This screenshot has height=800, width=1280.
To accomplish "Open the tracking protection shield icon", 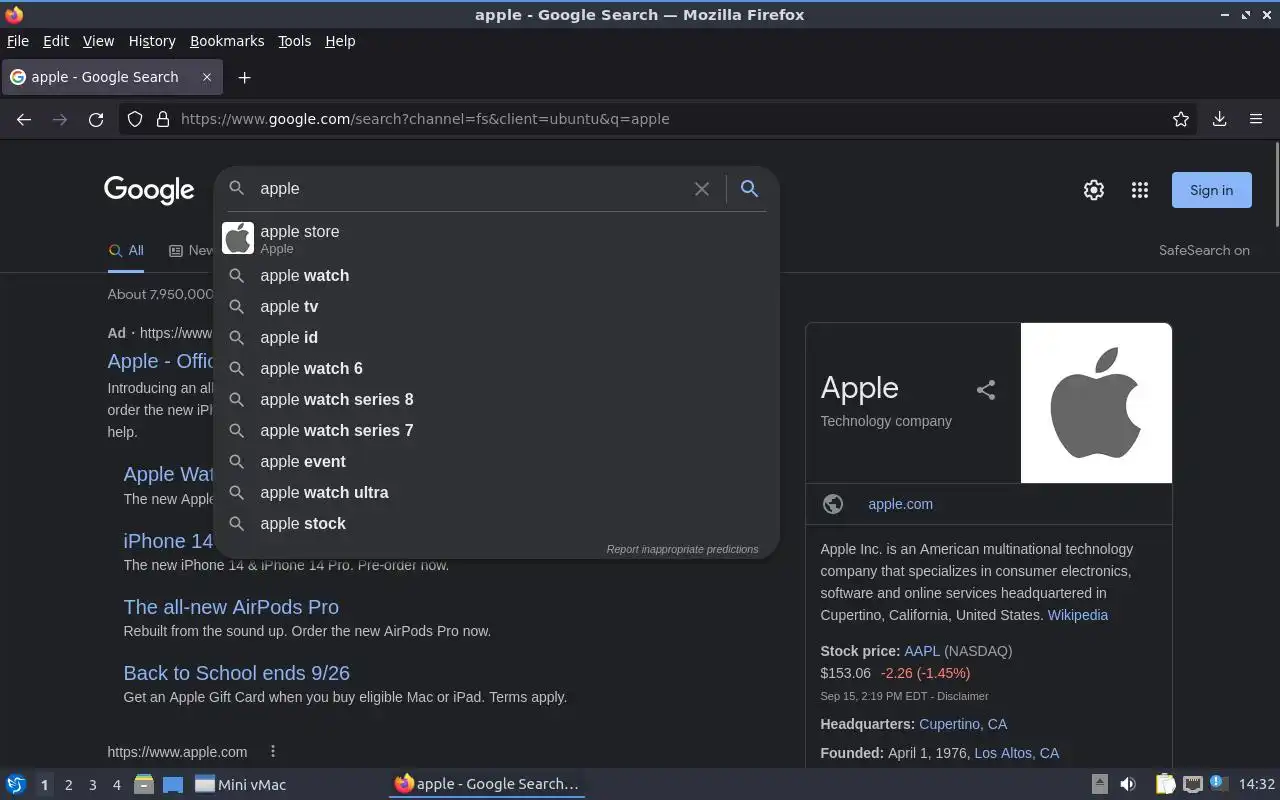I will coord(135,119).
